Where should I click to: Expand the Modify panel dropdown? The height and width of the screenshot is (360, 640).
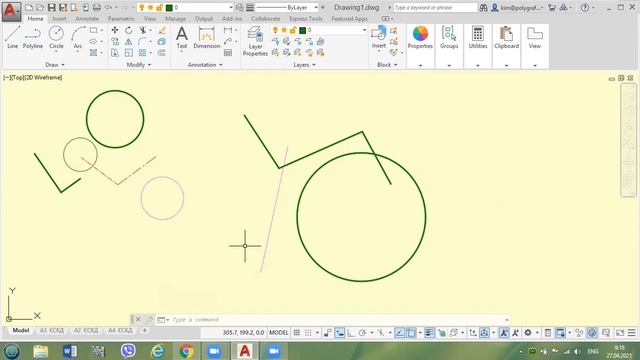pyautogui.click(x=139, y=64)
